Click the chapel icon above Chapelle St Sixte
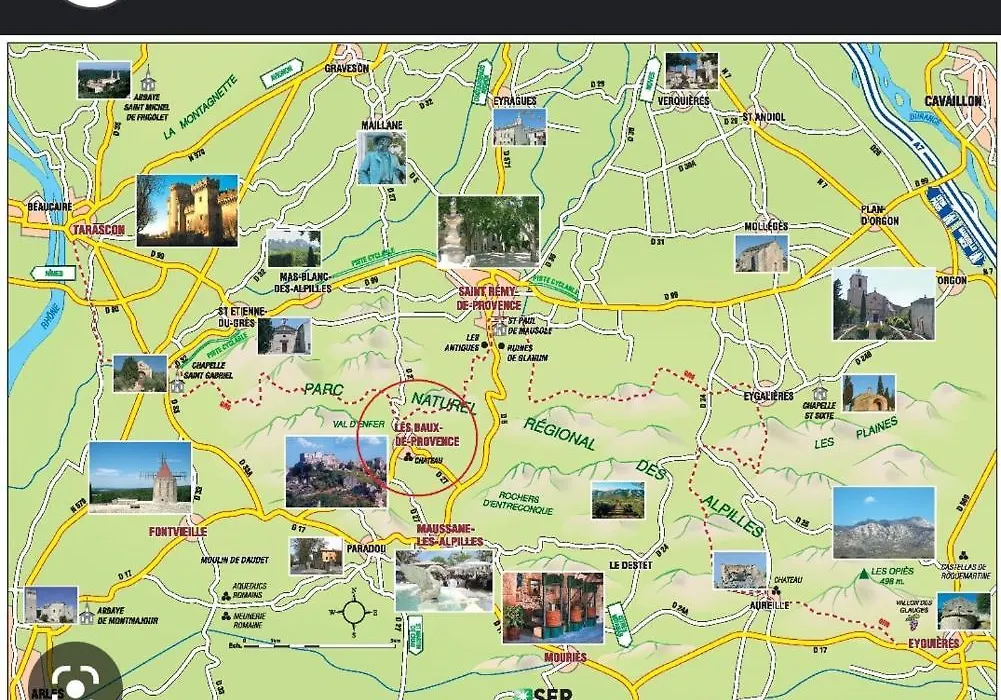The width and height of the screenshot is (1001, 700). [x=820, y=388]
